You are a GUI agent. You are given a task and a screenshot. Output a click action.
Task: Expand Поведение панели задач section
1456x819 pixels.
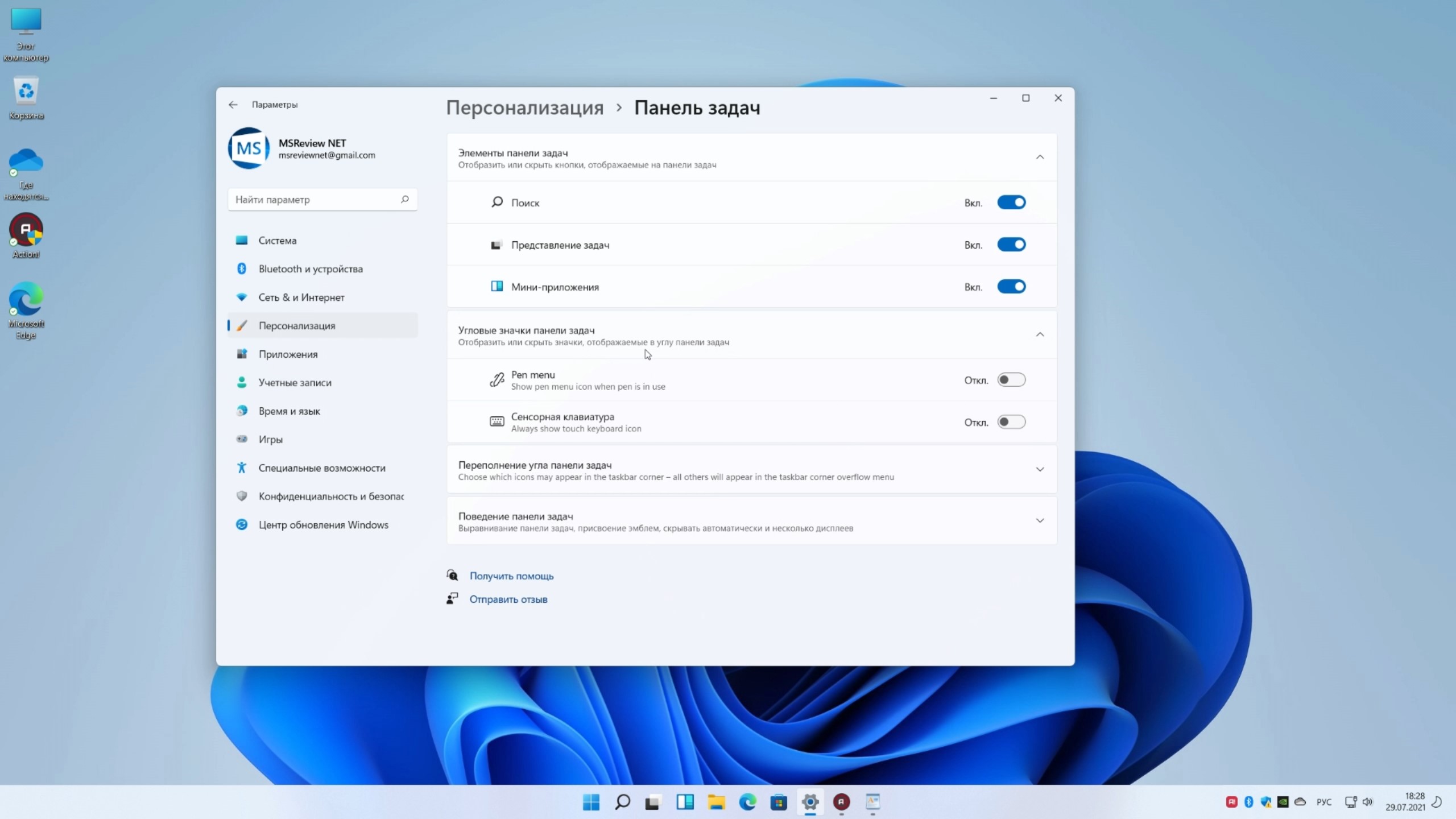(1040, 521)
